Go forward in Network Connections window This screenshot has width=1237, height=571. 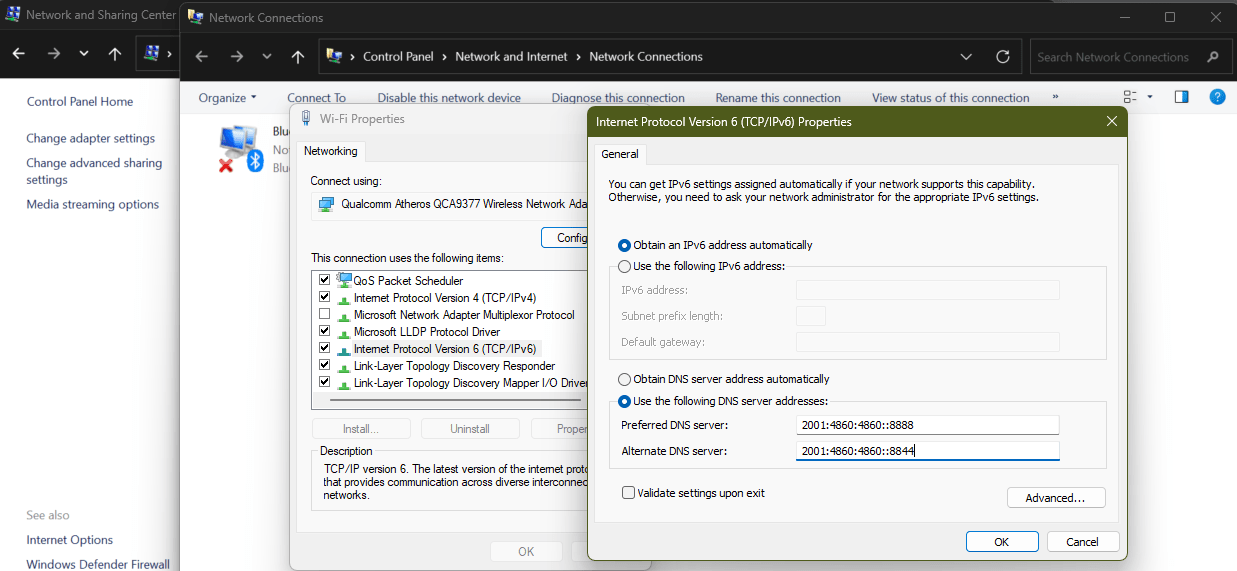point(237,57)
